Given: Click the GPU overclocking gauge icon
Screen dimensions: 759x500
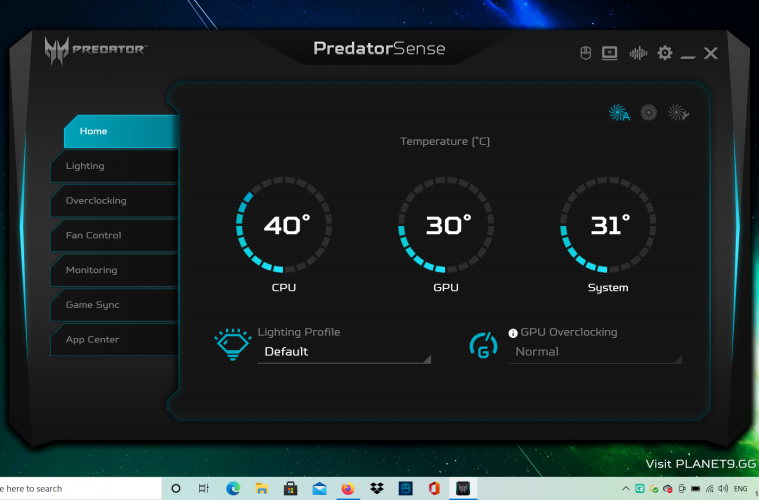Looking at the screenshot, I should coord(484,345).
